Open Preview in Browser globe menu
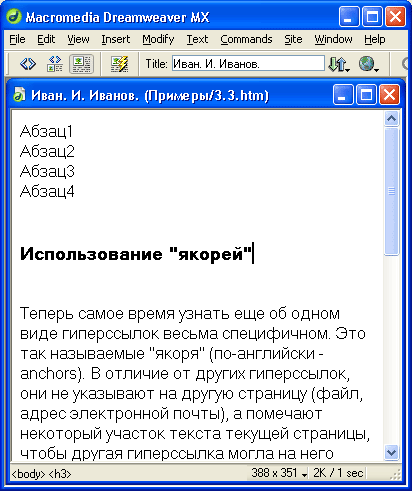 click(x=369, y=64)
